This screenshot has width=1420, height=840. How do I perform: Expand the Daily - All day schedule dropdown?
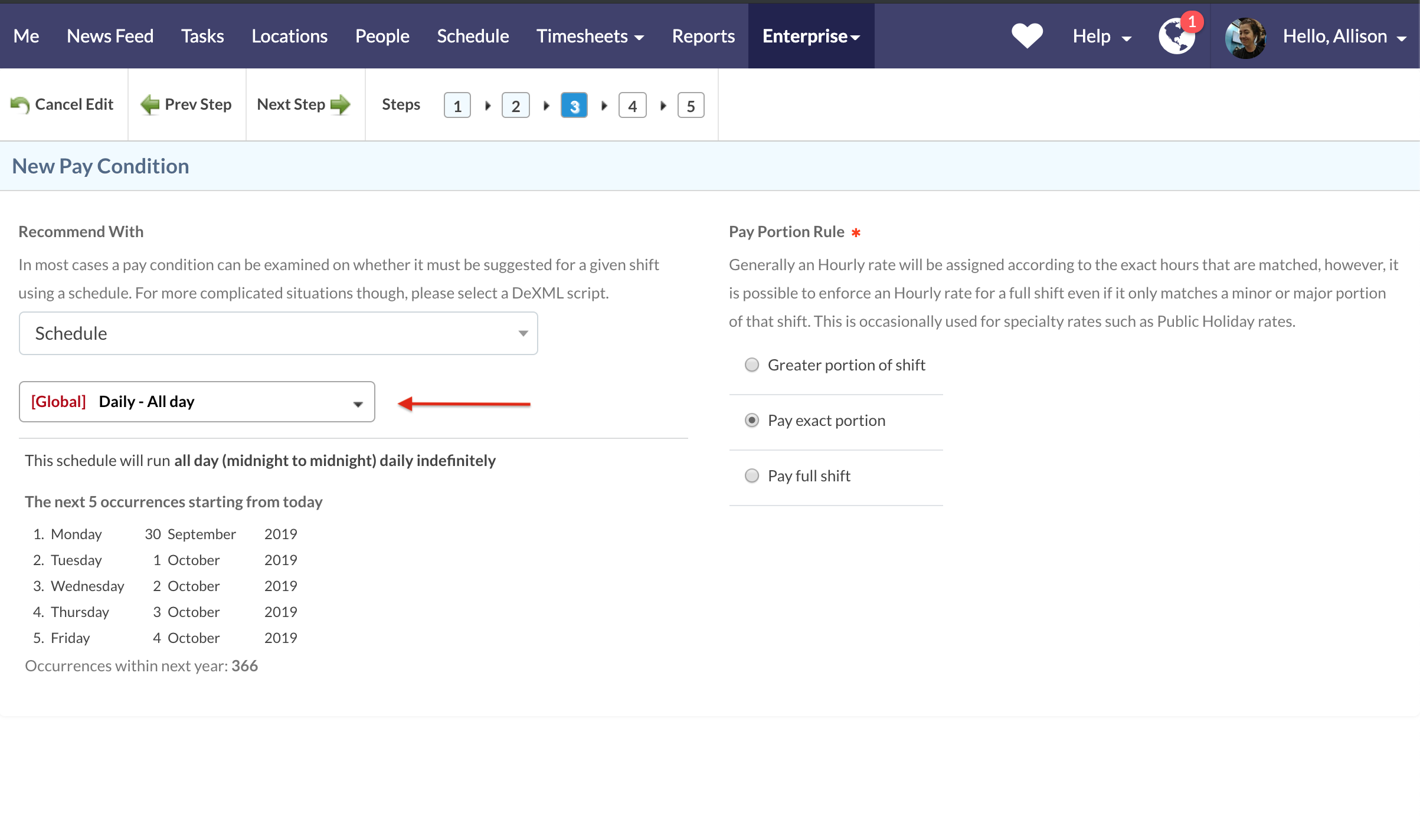click(197, 402)
